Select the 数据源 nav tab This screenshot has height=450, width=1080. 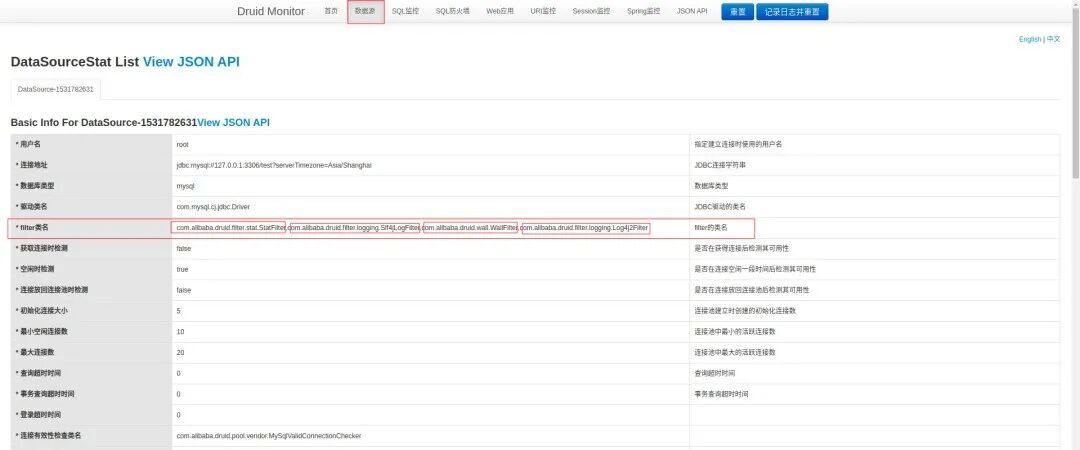[x=366, y=12]
